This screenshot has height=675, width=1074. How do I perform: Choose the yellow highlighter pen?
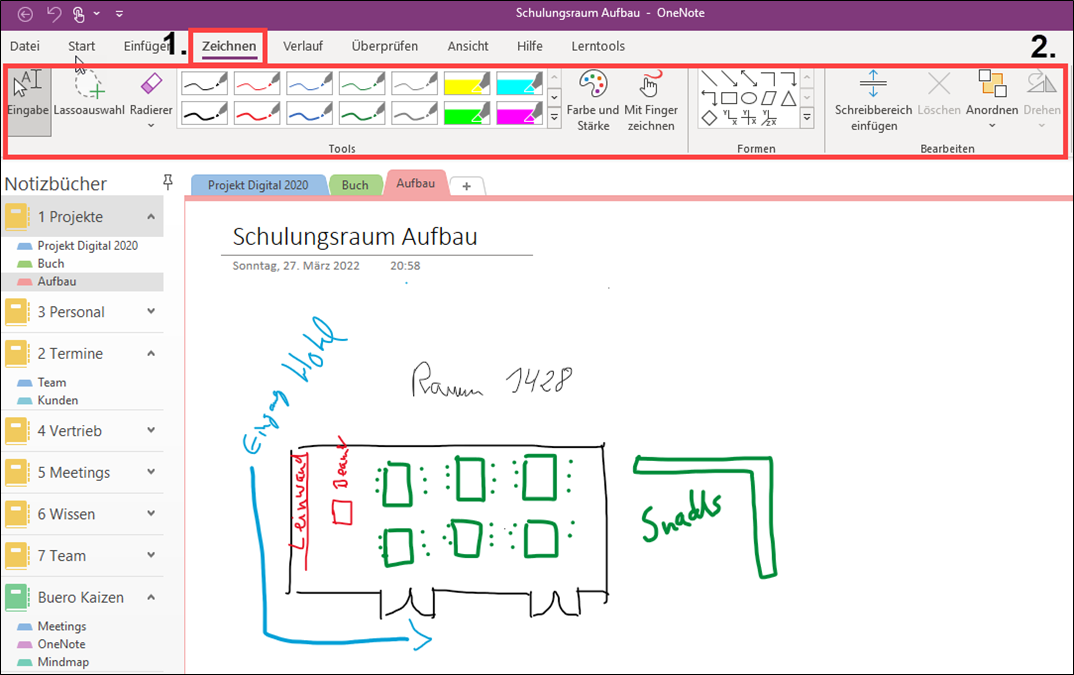(x=464, y=82)
